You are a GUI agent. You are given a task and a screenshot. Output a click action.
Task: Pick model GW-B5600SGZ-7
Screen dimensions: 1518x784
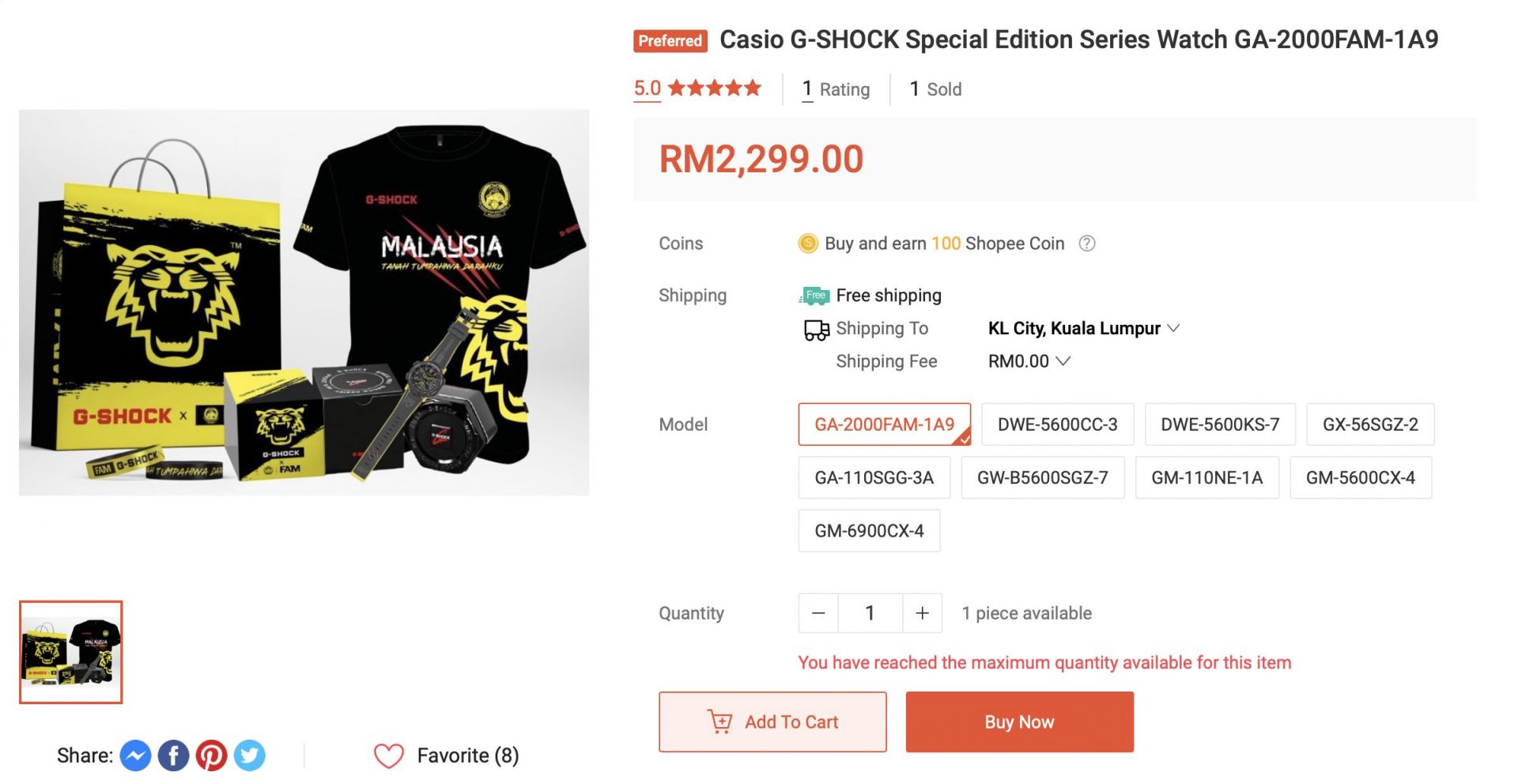coord(1042,478)
